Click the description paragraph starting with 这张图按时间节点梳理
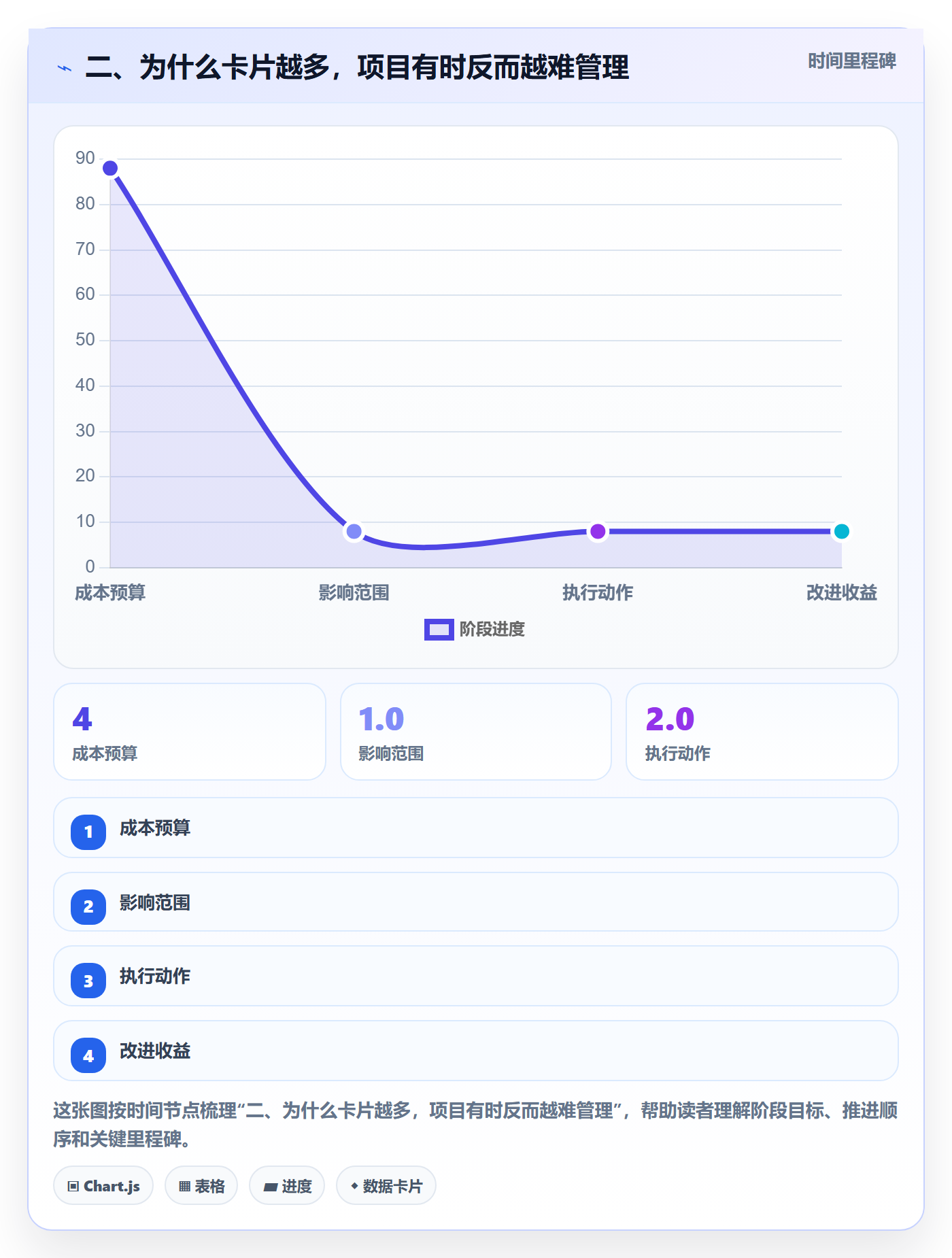 (475, 1125)
